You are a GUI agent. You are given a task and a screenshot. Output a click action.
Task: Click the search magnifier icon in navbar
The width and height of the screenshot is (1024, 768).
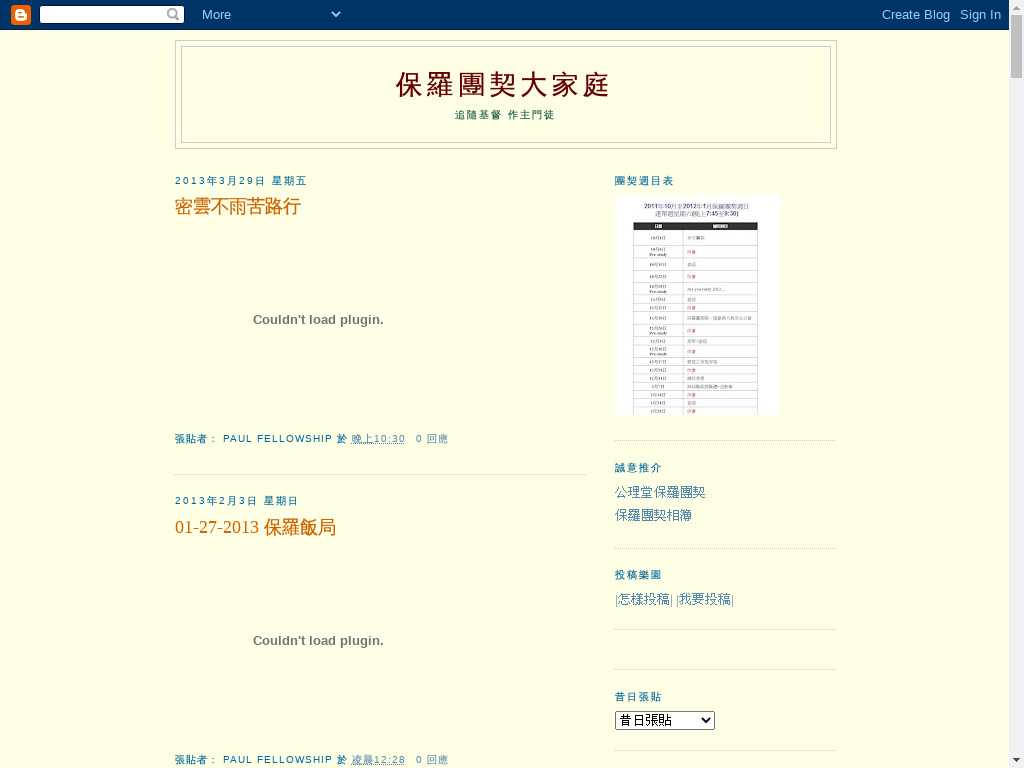[x=174, y=14]
